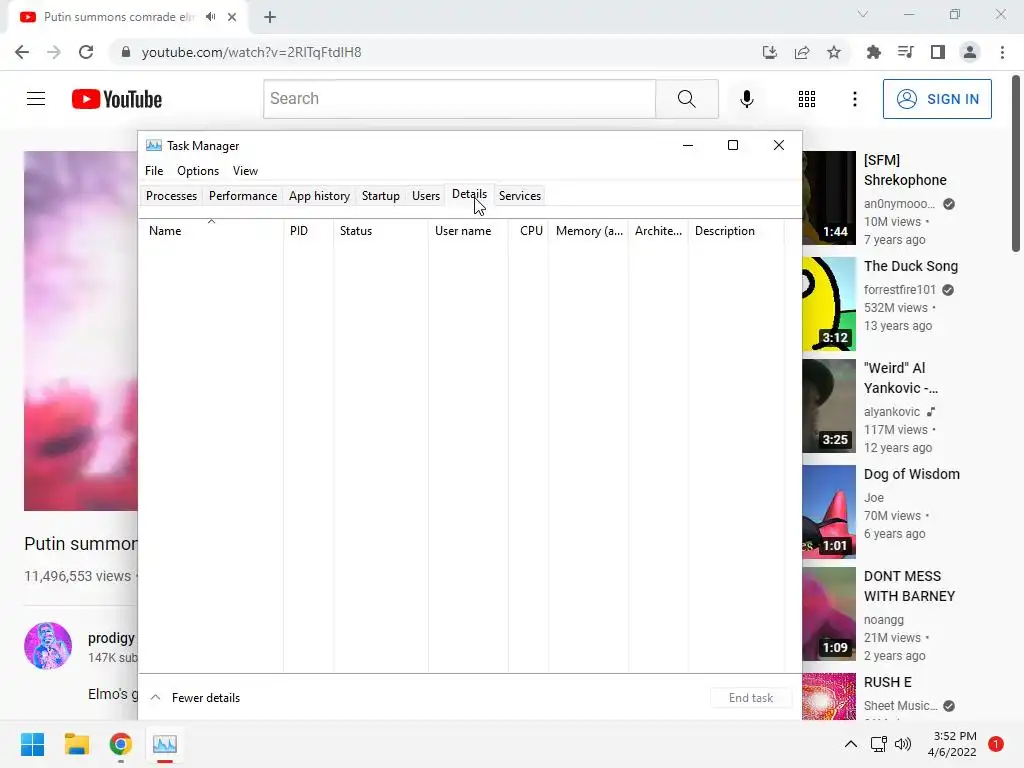Open YouTube settings three-dot menu
This screenshot has height=768, width=1024.
point(854,99)
